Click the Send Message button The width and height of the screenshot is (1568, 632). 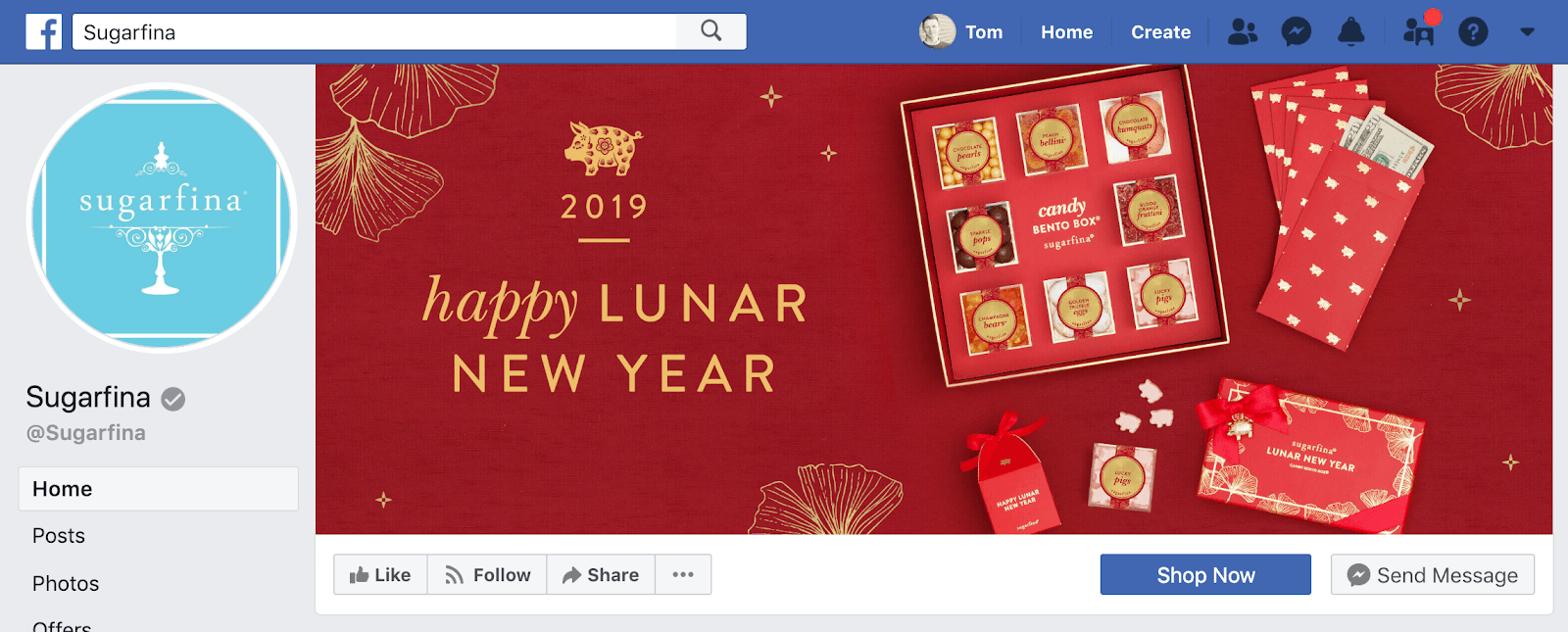[x=1433, y=575]
